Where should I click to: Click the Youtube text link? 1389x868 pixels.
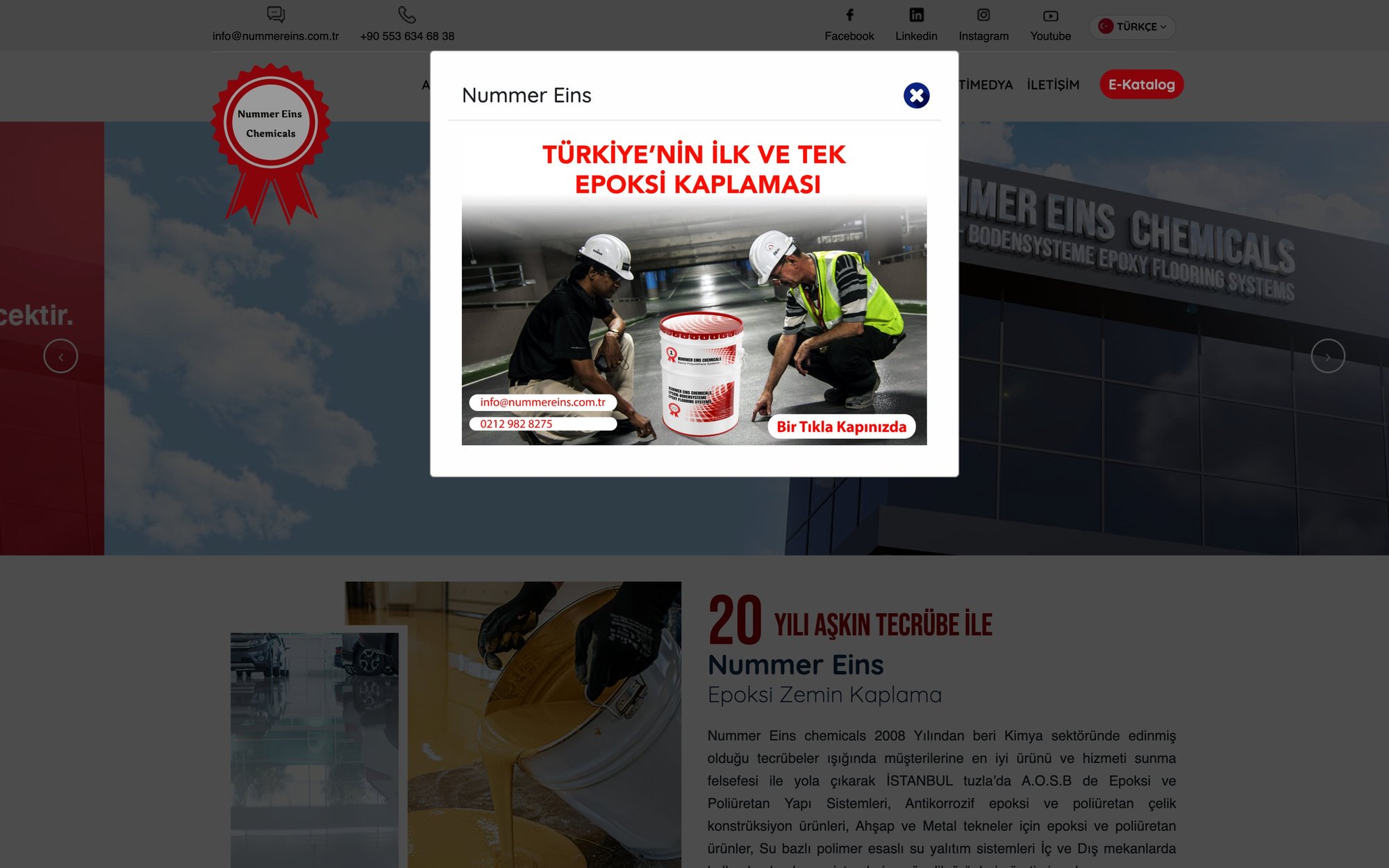[1050, 36]
